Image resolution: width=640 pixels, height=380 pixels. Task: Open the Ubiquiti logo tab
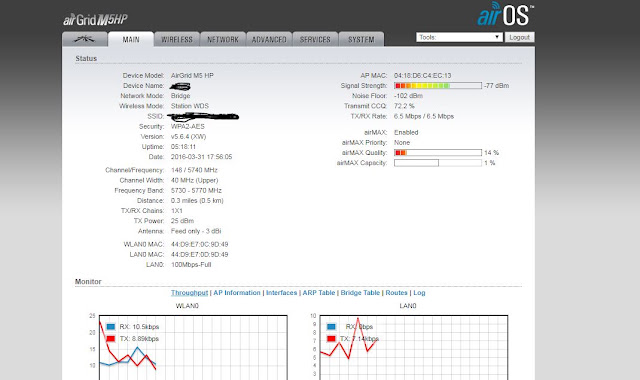tap(85, 39)
